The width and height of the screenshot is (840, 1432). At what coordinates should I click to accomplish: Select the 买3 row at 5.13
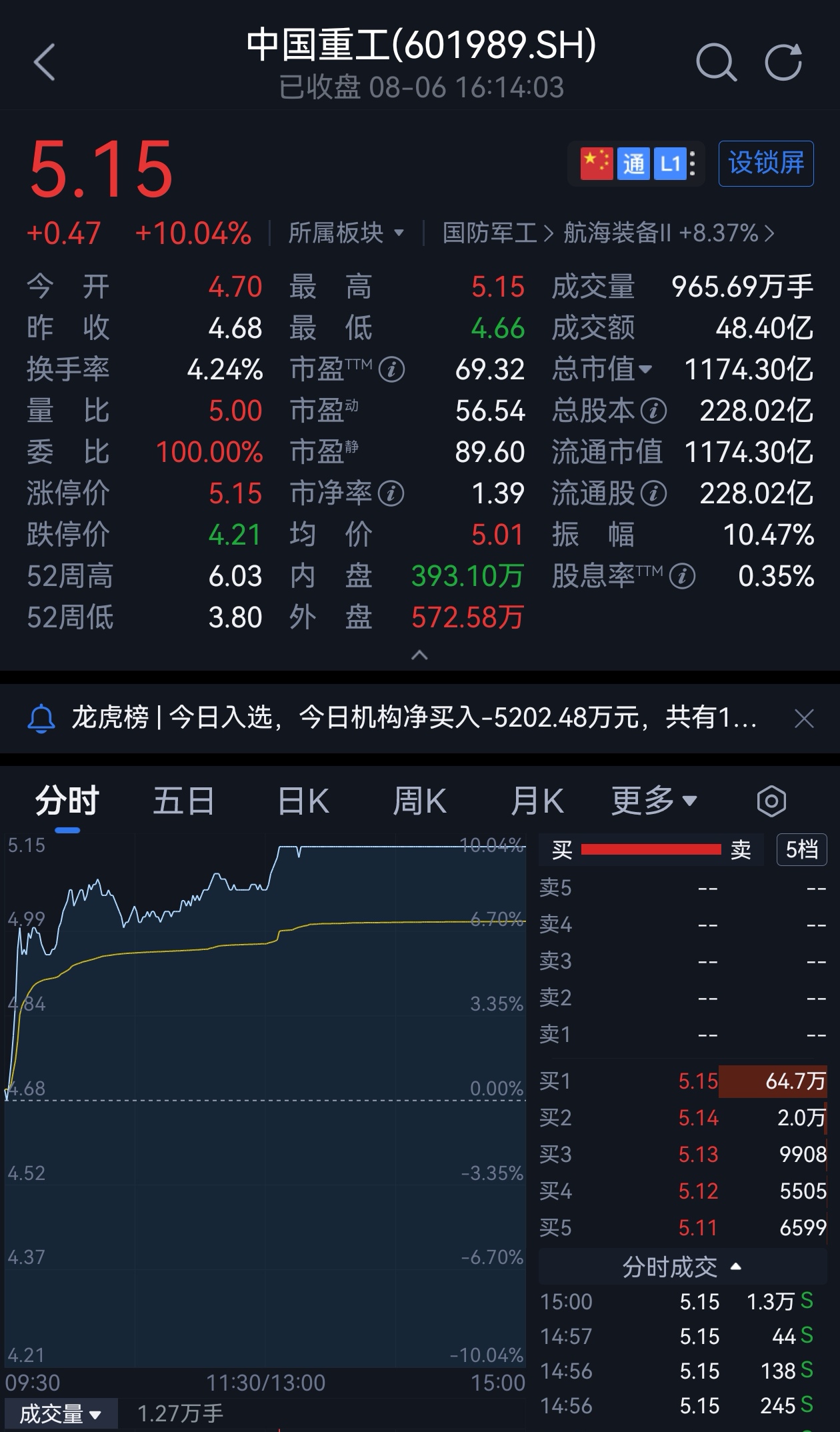pos(683,1154)
